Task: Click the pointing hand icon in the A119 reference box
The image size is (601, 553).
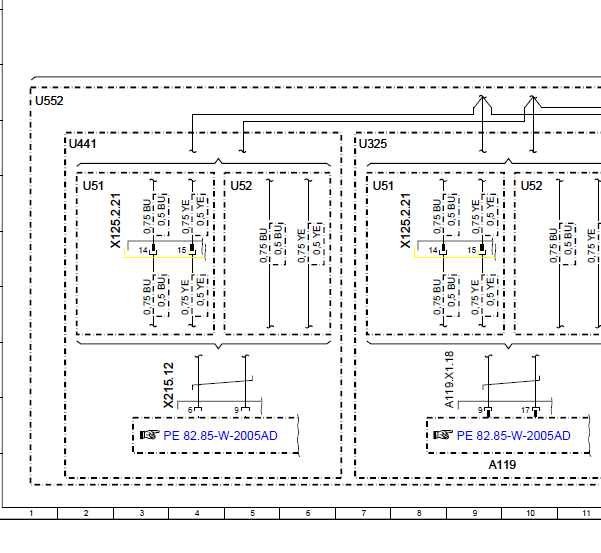Action: (x=443, y=435)
